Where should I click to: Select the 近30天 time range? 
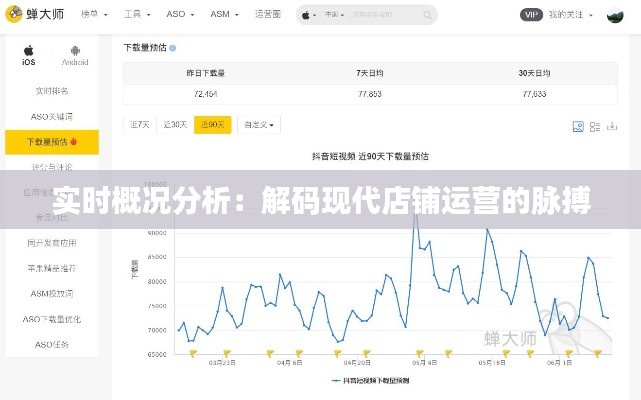tap(175, 125)
